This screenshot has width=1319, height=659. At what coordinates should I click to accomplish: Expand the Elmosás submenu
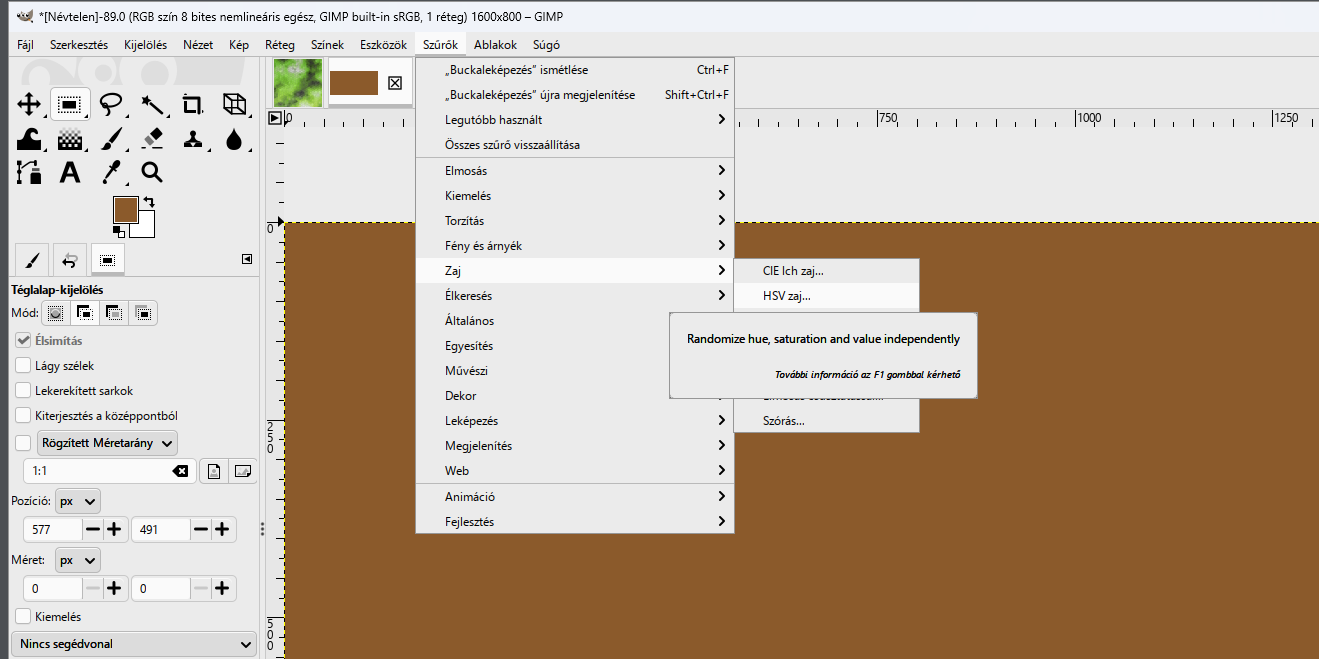[575, 171]
